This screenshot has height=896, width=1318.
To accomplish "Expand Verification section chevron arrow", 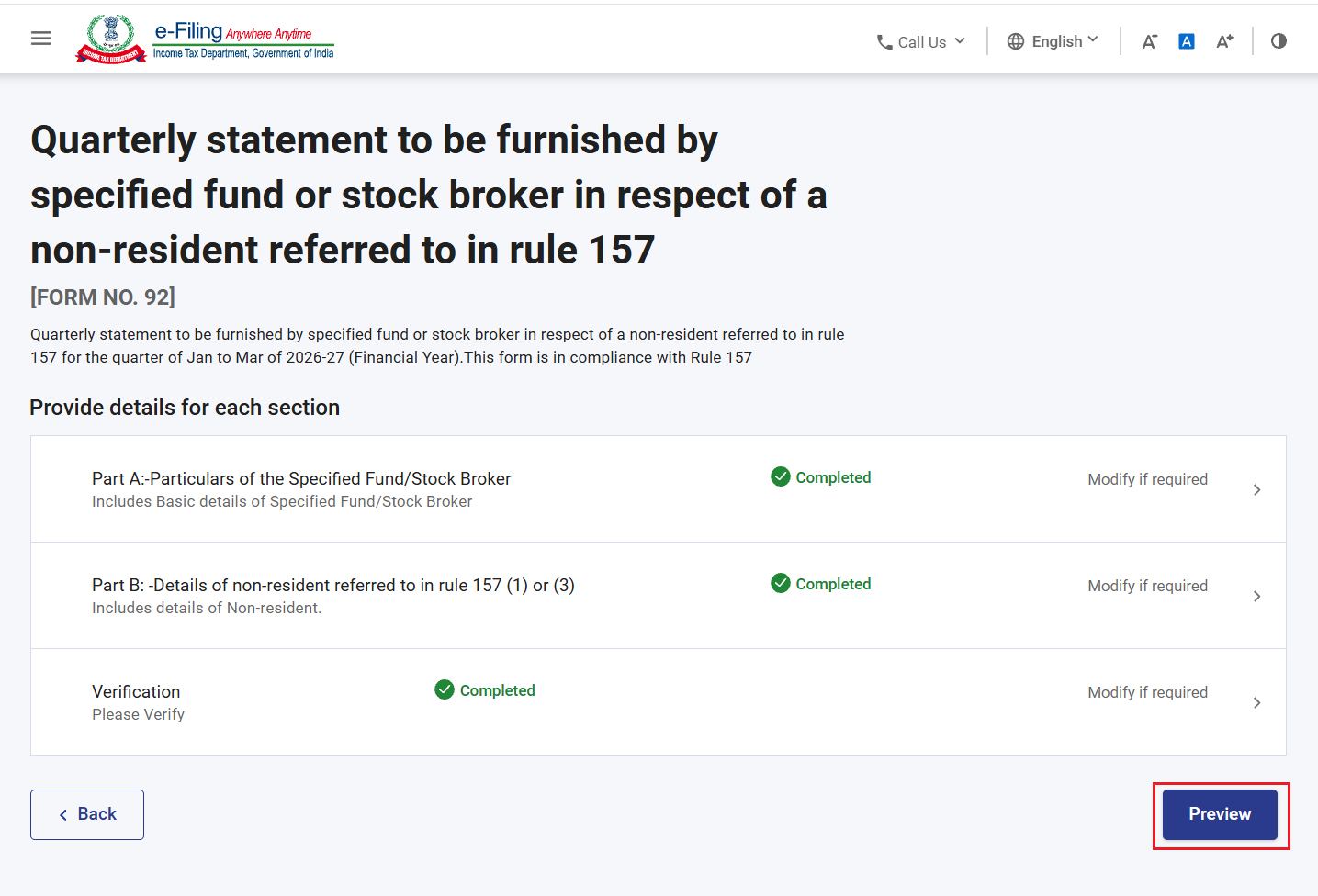I will point(1257,703).
